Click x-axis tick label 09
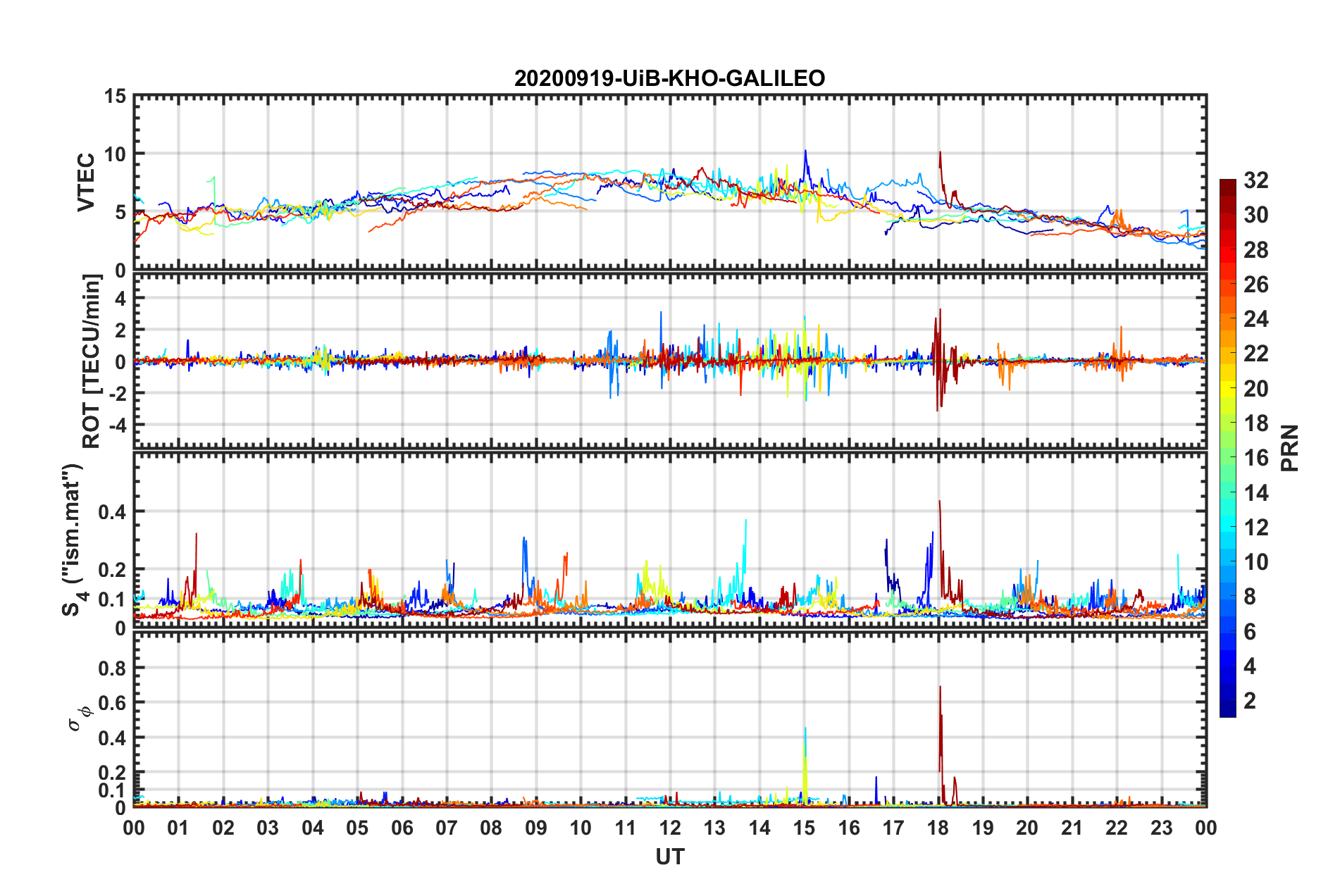1340x896 pixels. (x=536, y=828)
